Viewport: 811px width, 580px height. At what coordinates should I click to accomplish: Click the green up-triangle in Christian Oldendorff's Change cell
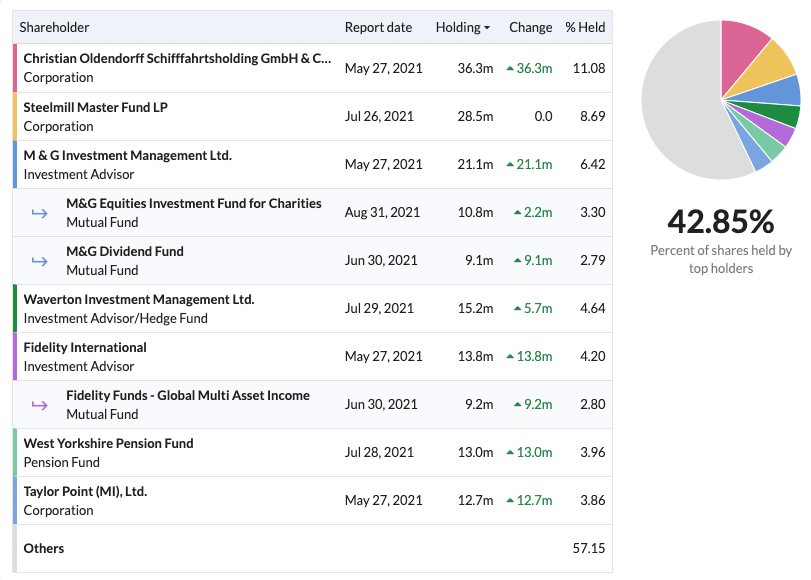pyautogui.click(x=510, y=68)
